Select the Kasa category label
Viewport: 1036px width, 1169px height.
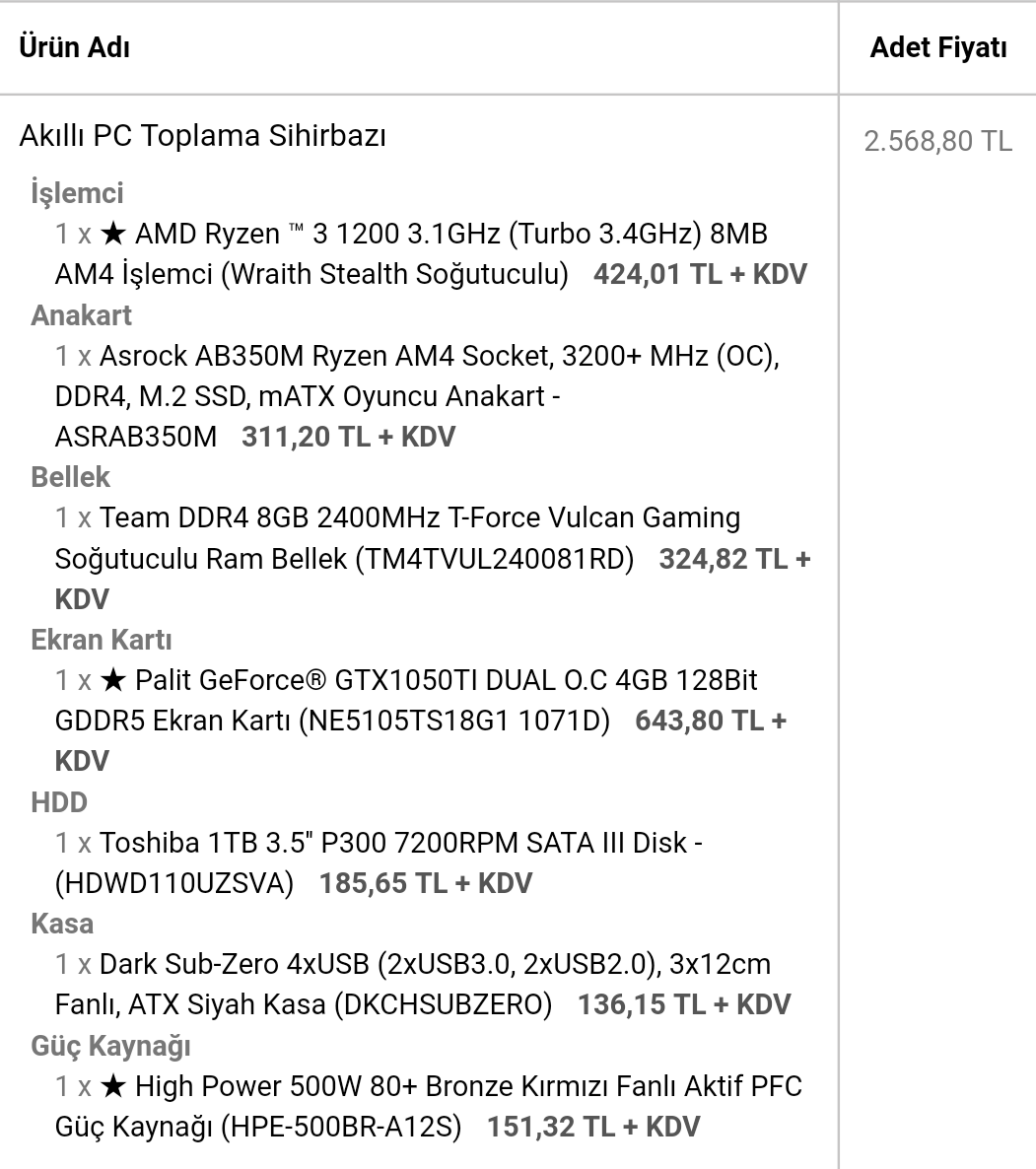[x=62, y=924]
